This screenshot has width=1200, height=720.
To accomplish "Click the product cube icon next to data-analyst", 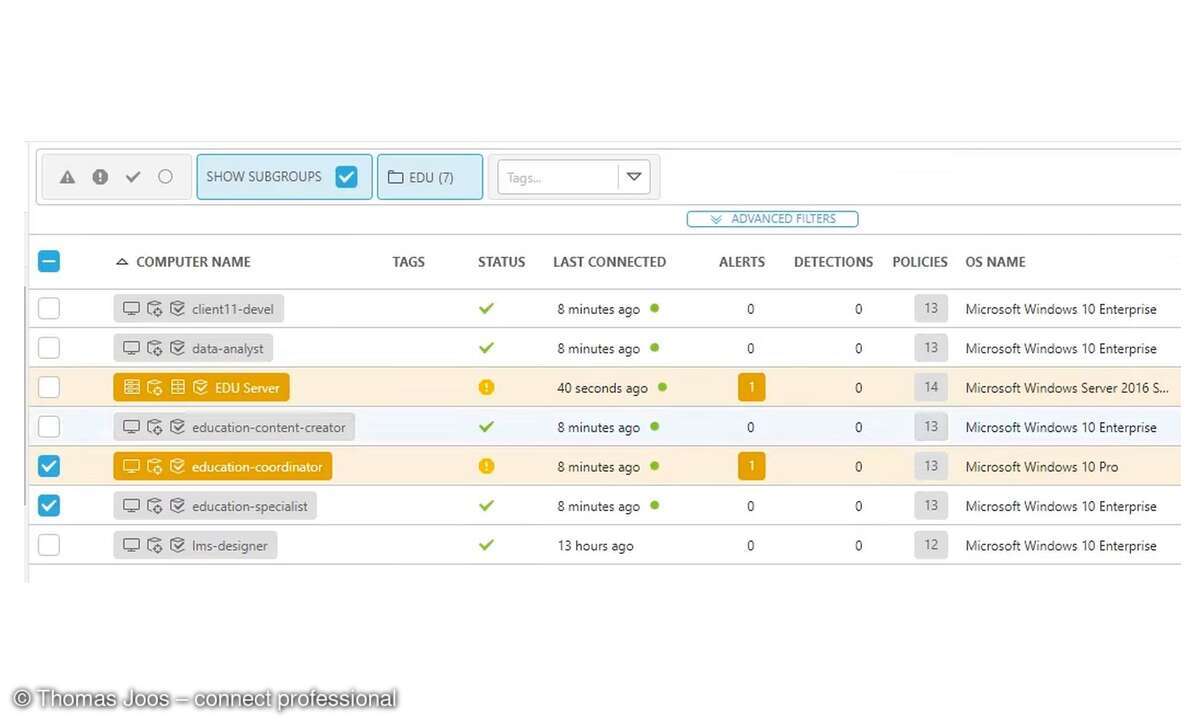I will pyautogui.click(x=155, y=348).
